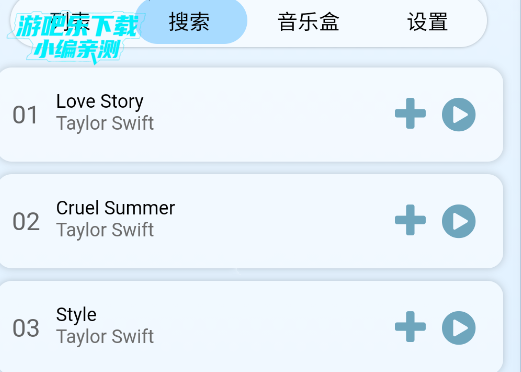Select the Love Story song title
The height and width of the screenshot is (372, 521).
pyautogui.click(x=100, y=101)
